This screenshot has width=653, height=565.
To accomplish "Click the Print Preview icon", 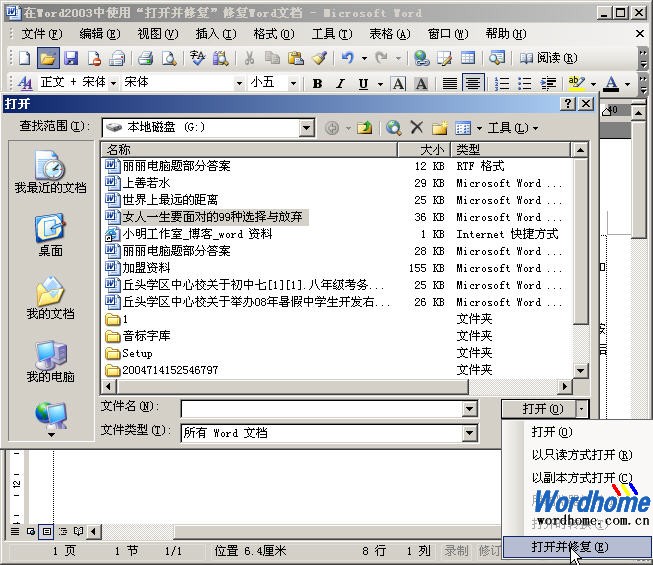I will (x=169, y=58).
